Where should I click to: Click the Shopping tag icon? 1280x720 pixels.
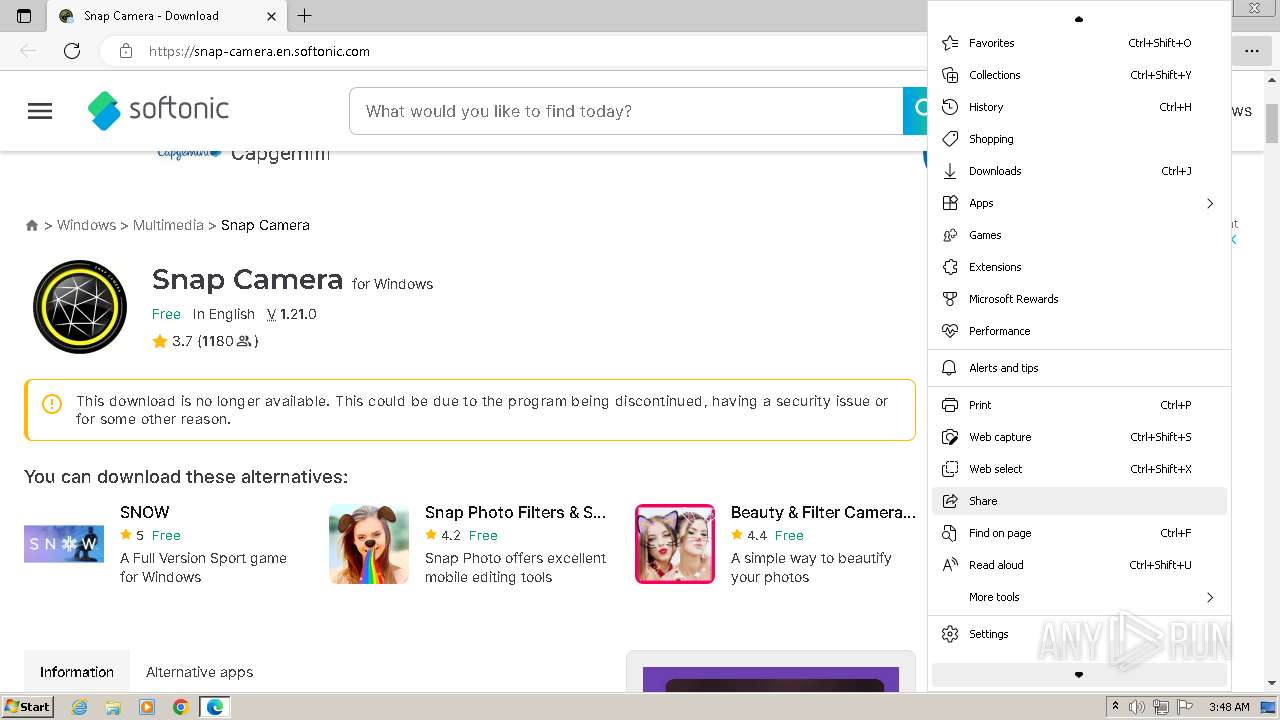tap(950, 139)
